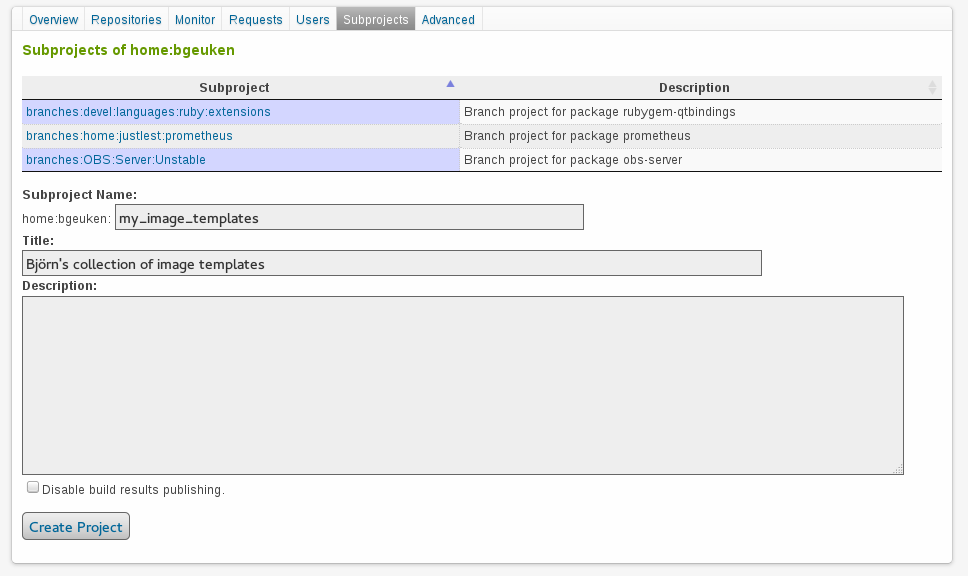
Task: Open the Advanced tab
Action: click(448, 20)
